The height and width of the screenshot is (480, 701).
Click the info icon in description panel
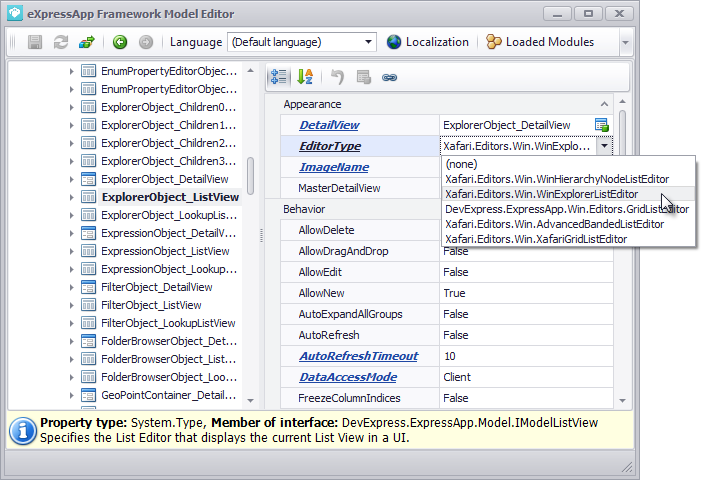[x=23, y=431]
